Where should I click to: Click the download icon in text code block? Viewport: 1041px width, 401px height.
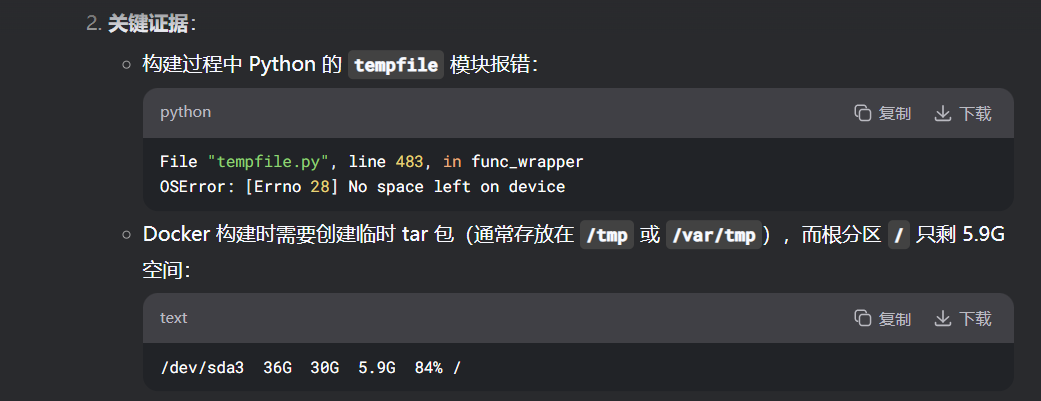[943, 318]
